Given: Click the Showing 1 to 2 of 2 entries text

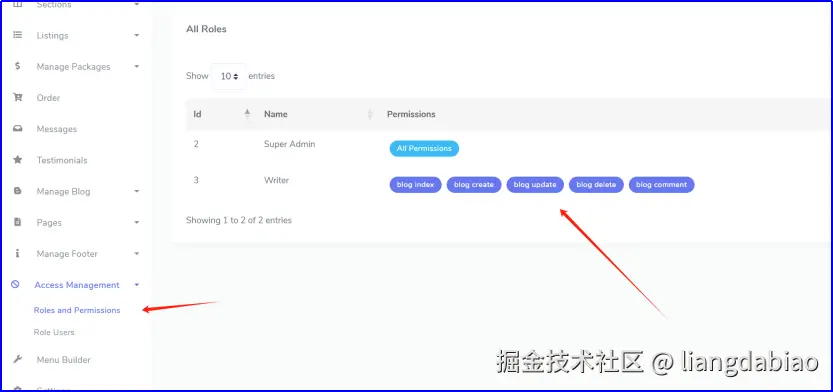Looking at the screenshot, I should tap(239, 220).
